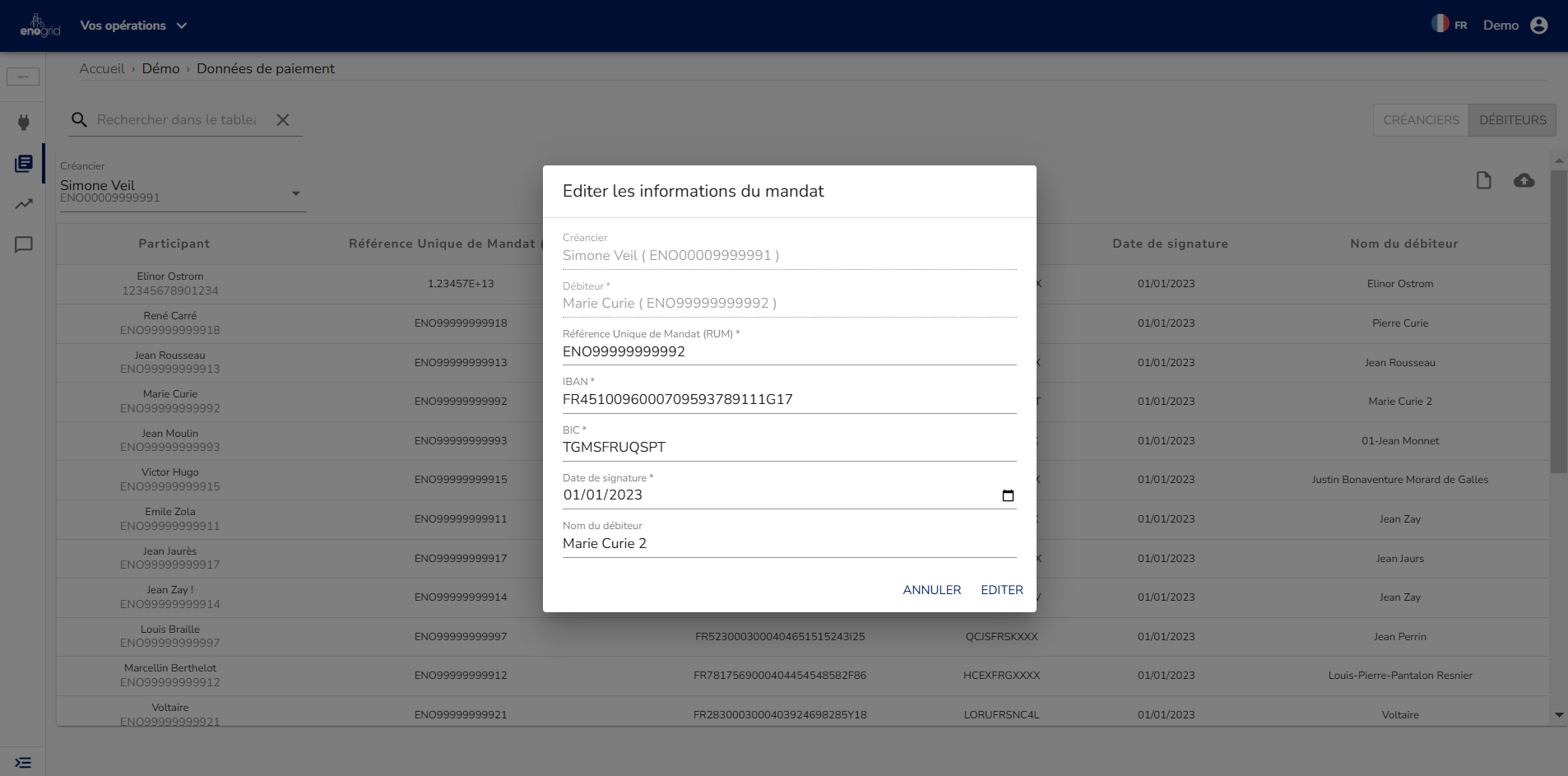Click ANNULER to cancel editing
The width and height of the screenshot is (1568, 776).
point(931,590)
